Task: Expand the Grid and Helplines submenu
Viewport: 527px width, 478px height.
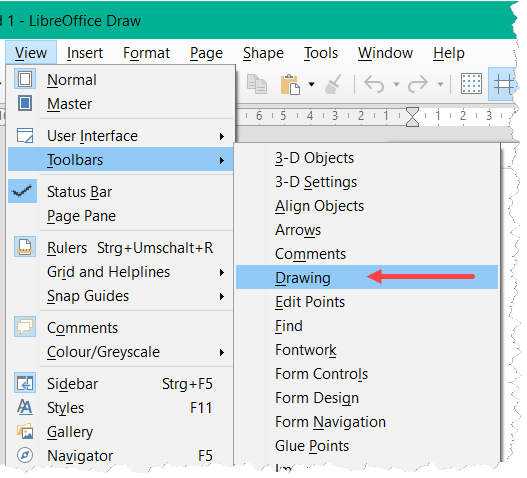Action: 120,272
